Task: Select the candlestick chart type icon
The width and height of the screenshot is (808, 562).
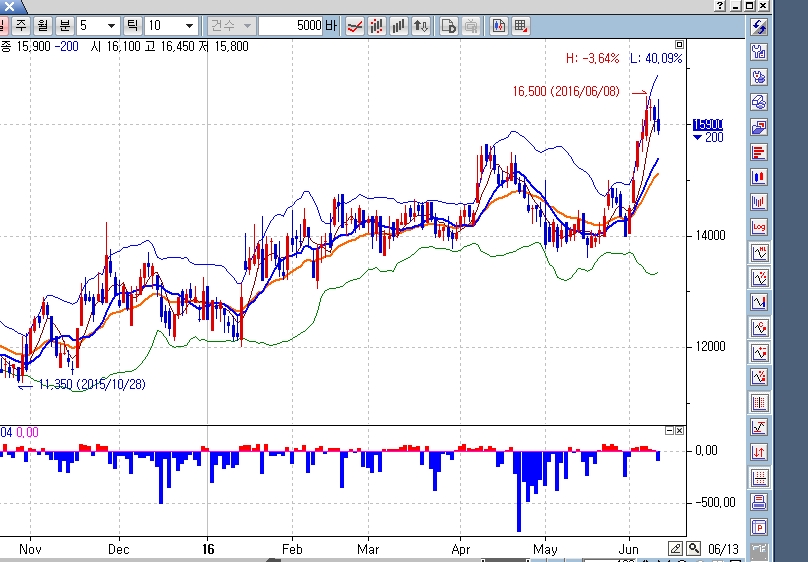Action: 759,177
